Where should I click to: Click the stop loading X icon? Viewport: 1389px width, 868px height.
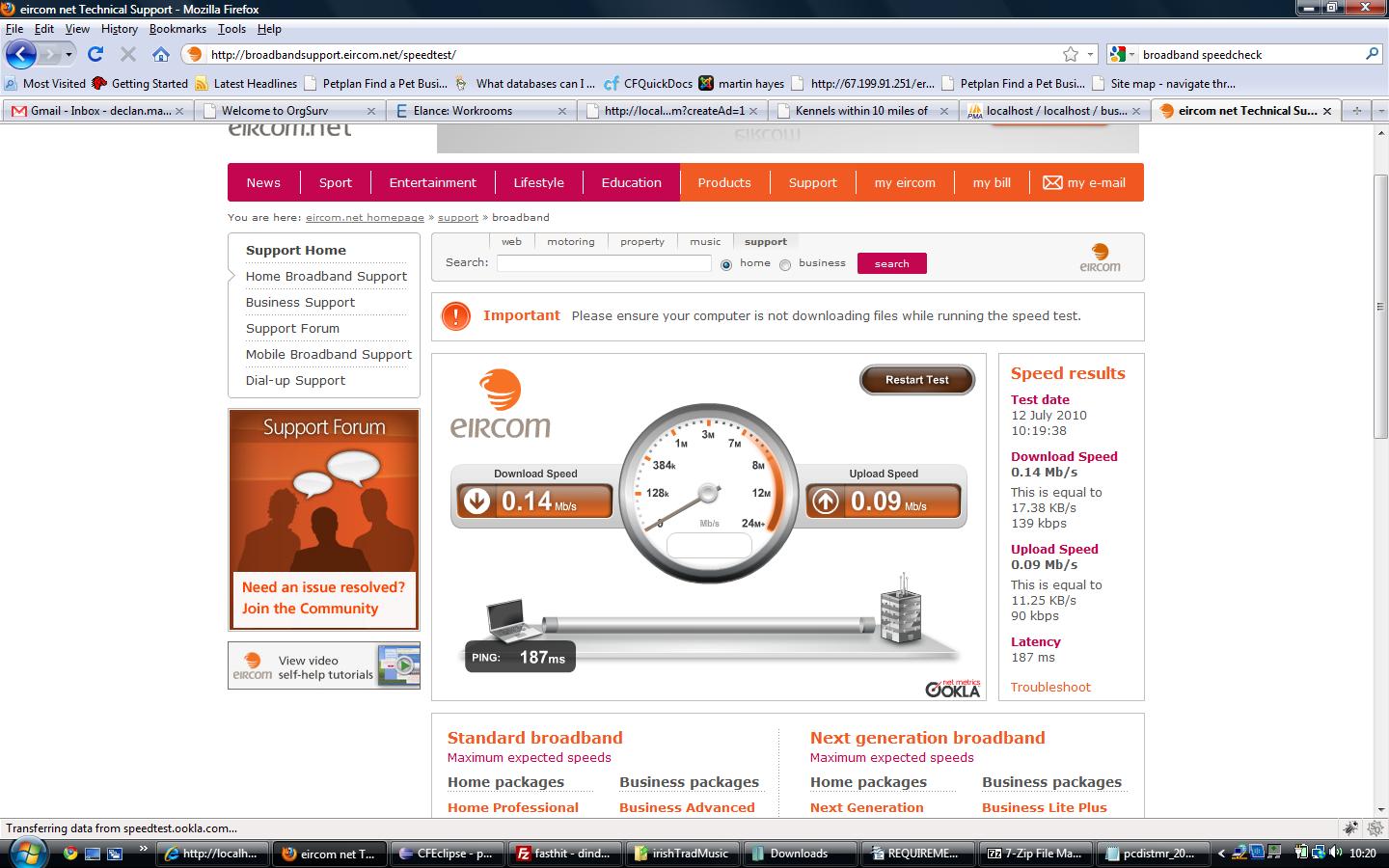(x=127, y=54)
